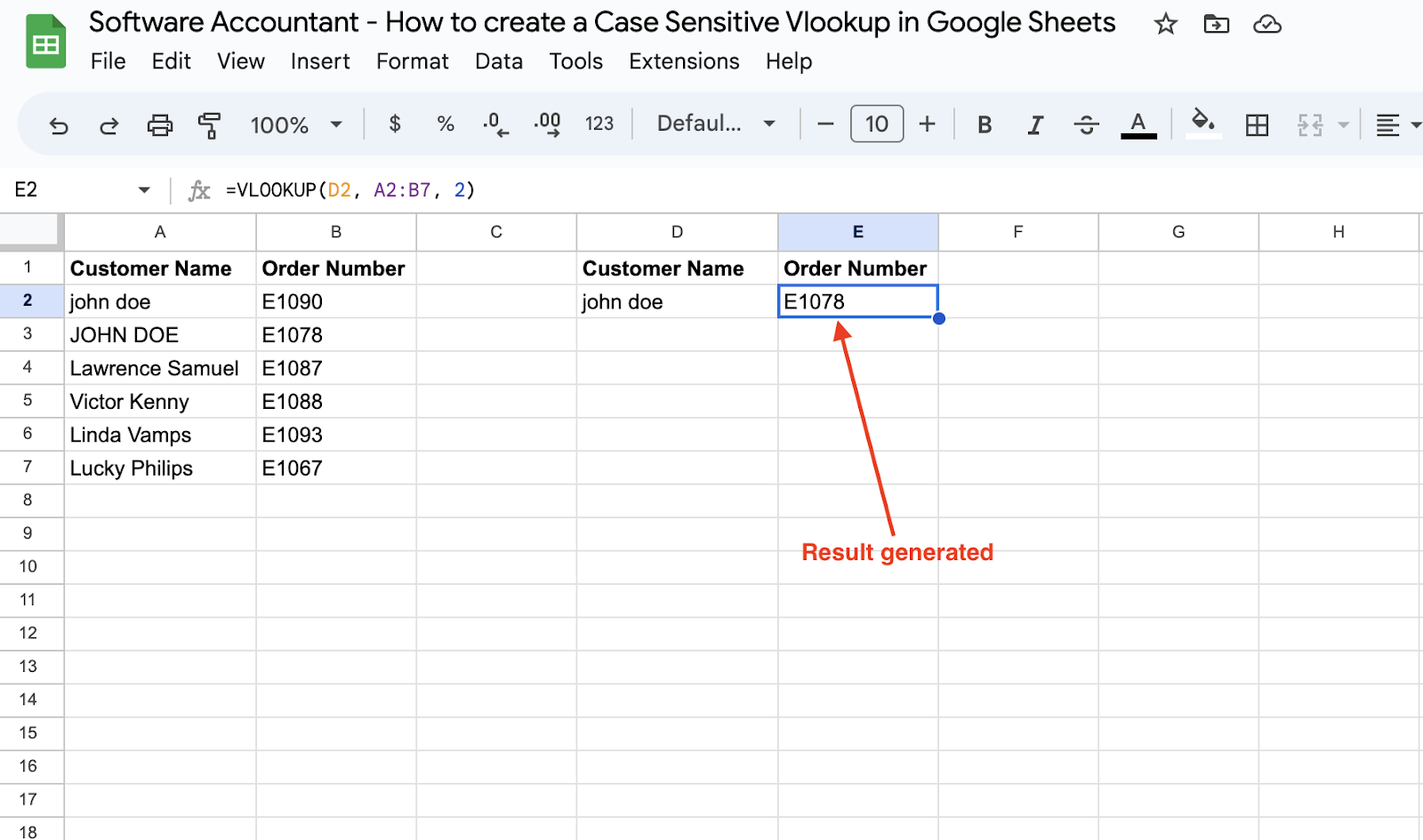
Task: Open zoom level dropdown
Action: pos(295,124)
